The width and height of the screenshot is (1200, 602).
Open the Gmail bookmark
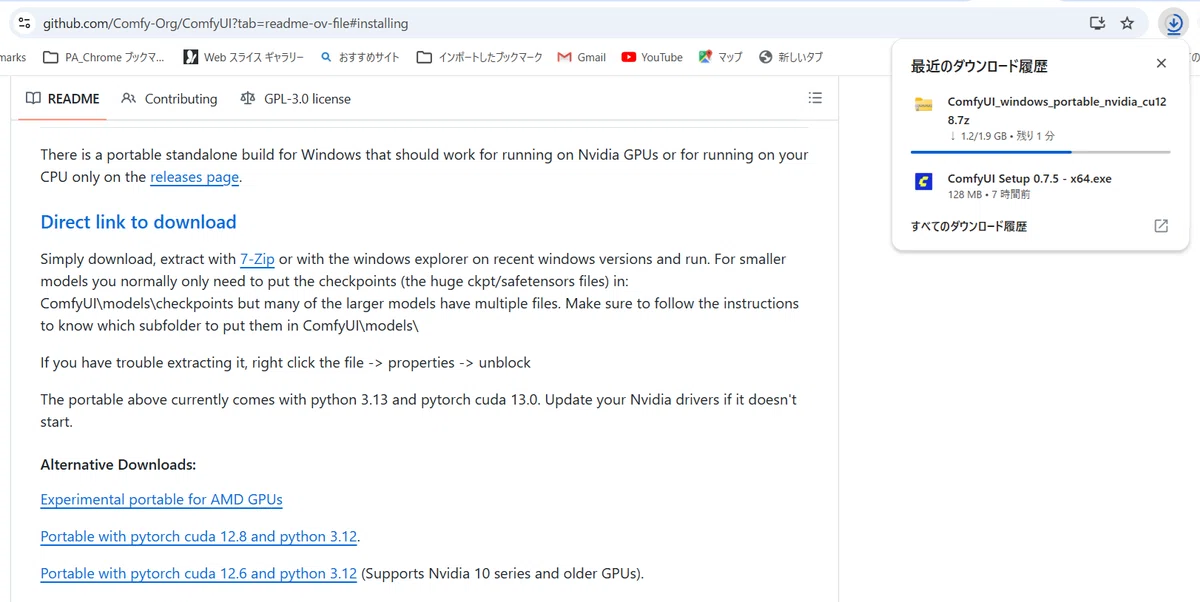[x=582, y=57]
